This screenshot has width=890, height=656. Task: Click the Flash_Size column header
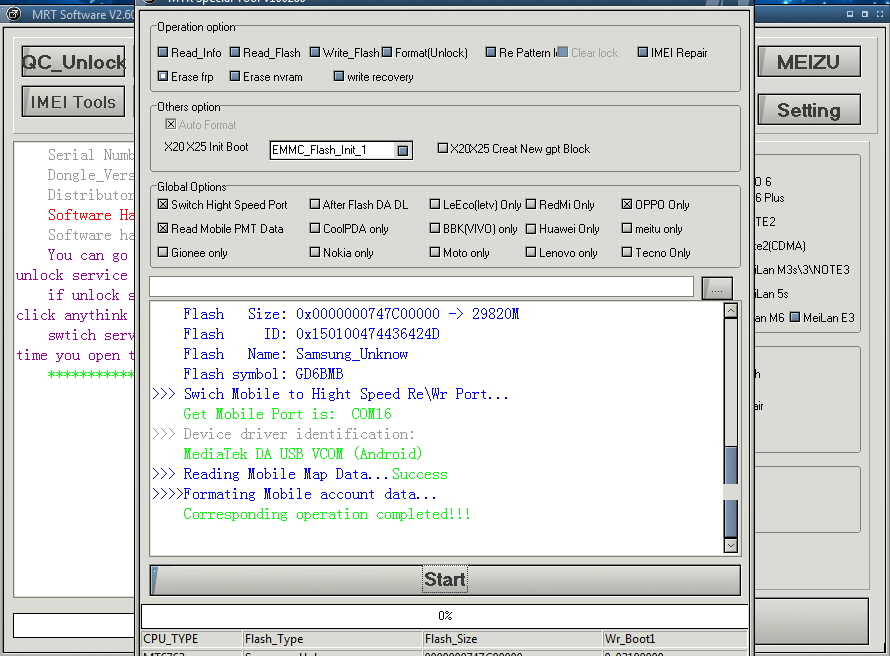click(513, 639)
